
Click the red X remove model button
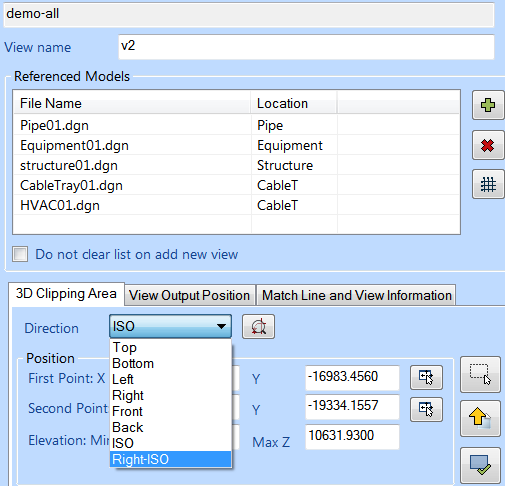(x=488, y=145)
